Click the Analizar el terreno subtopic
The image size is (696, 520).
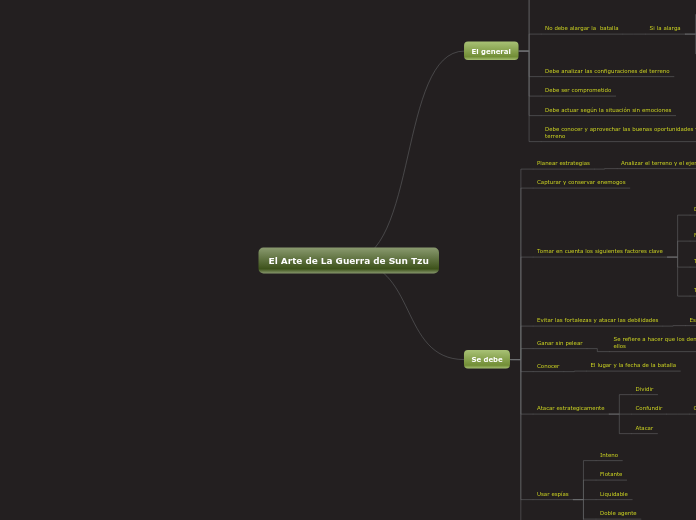(658, 163)
